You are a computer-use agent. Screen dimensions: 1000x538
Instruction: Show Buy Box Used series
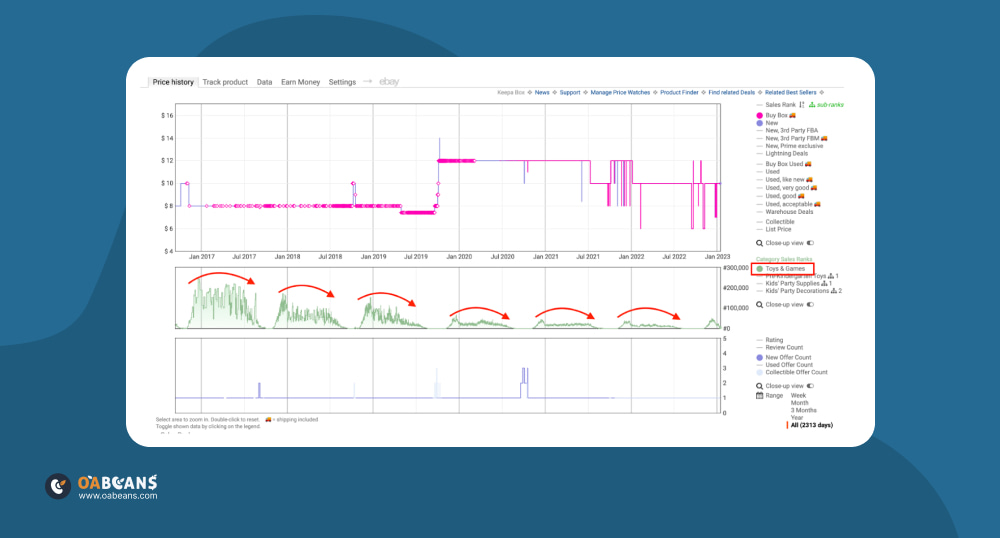point(784,164)
